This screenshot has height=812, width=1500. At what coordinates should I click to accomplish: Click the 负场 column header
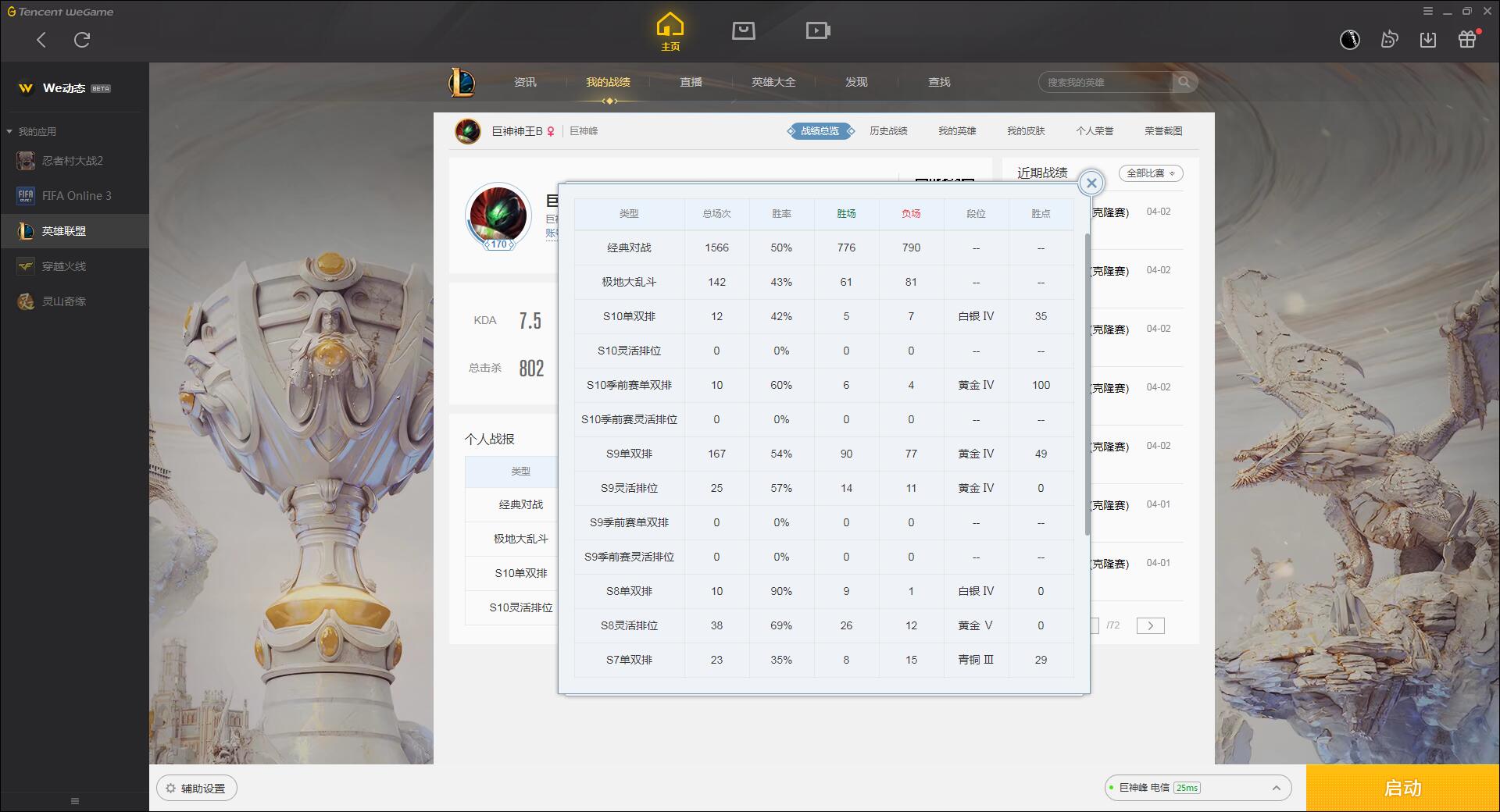911,214
